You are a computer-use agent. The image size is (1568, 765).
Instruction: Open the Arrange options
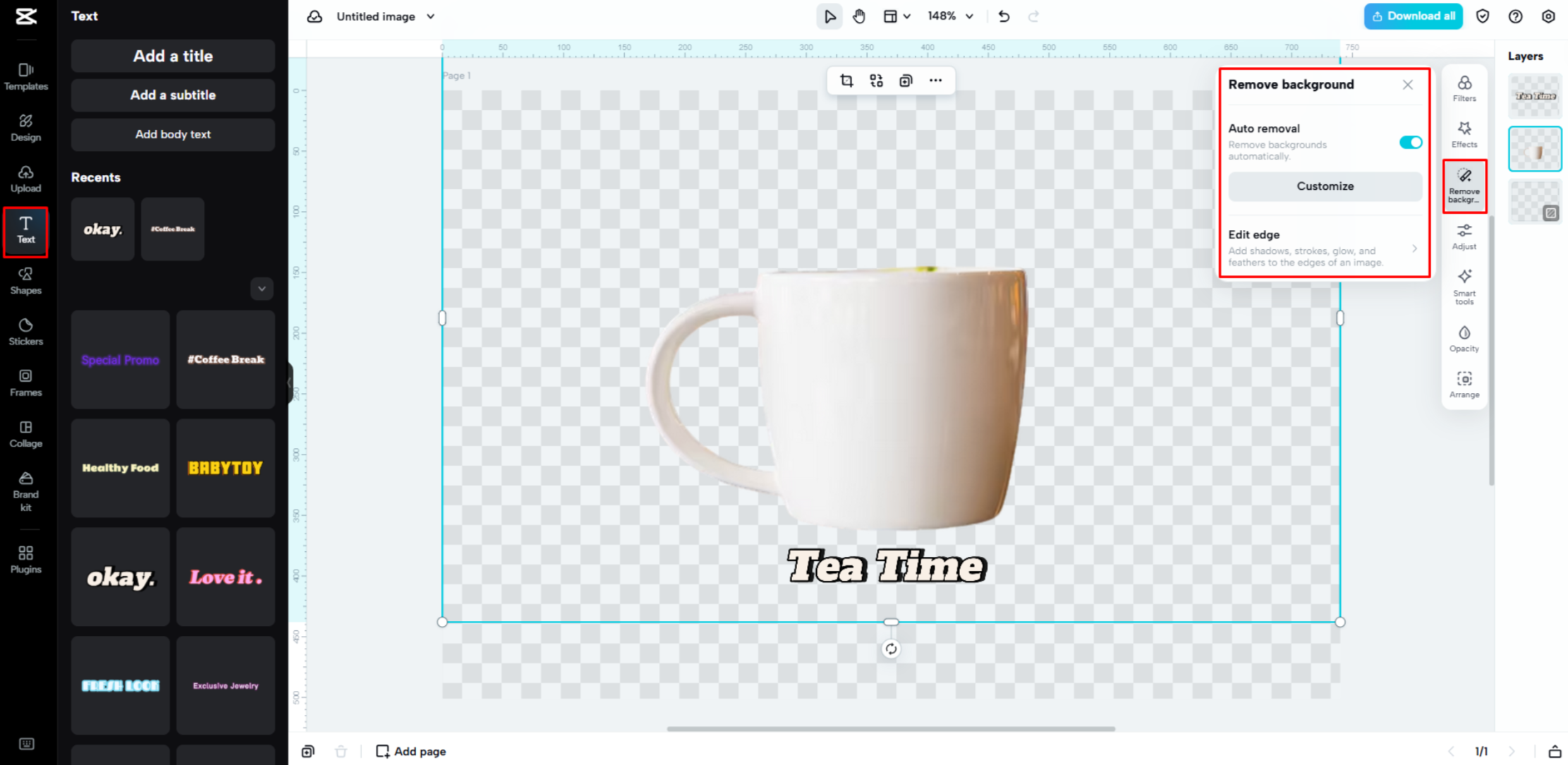tap(1464, 383)
